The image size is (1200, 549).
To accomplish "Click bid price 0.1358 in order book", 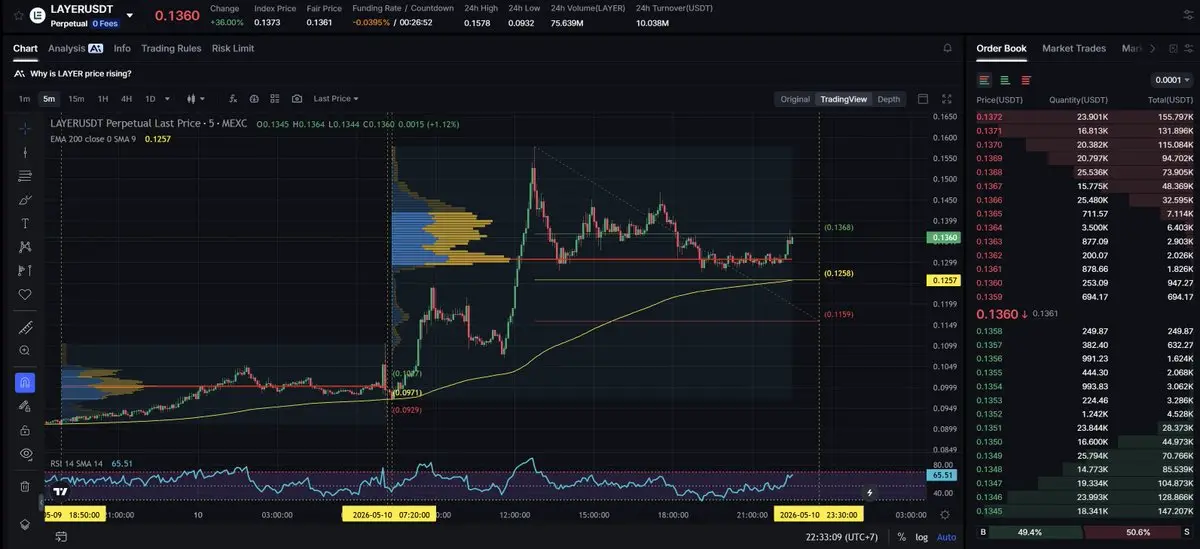I will pyautogui.click(x=987, y=331).
